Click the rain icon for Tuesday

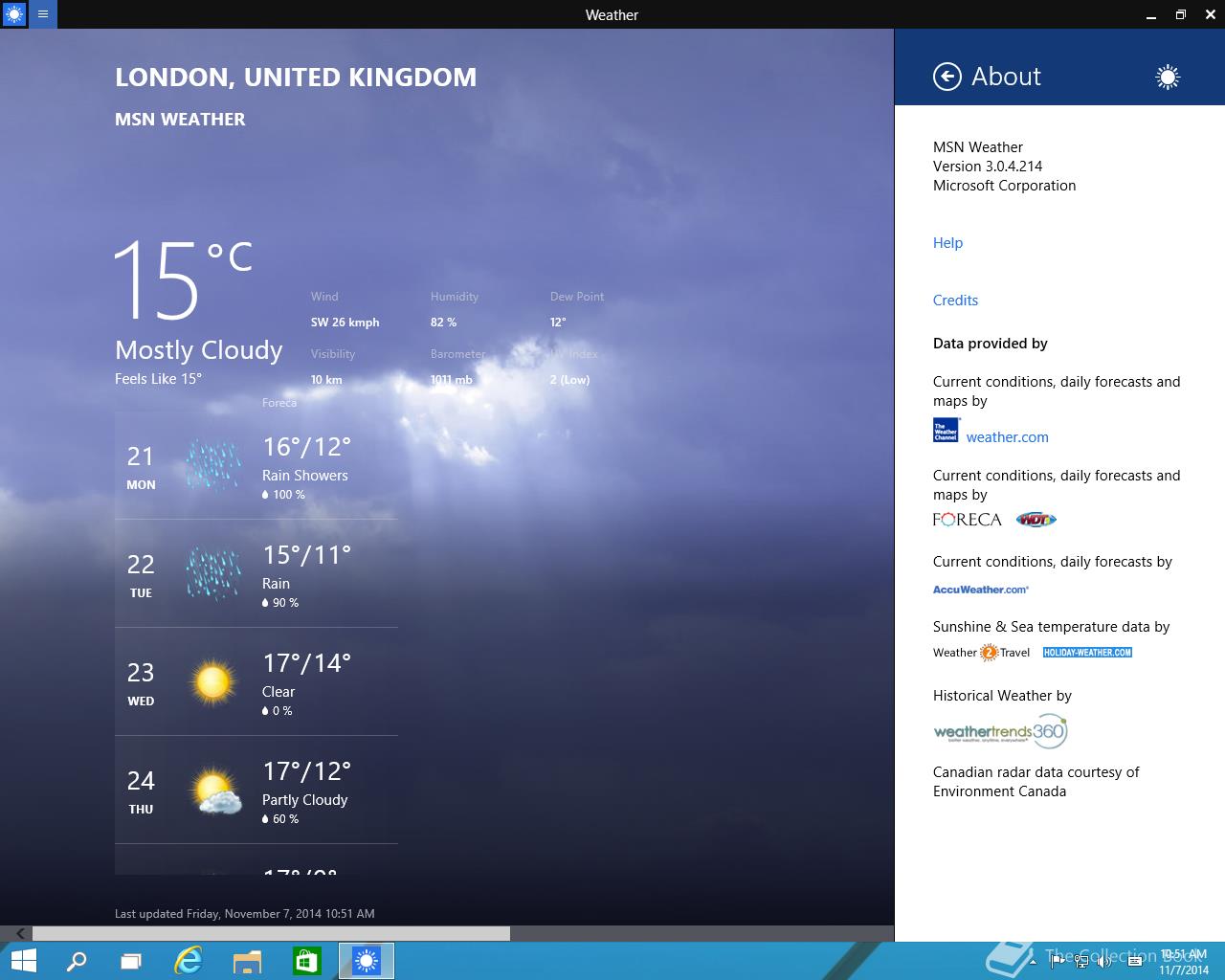(x=212, y=573)
